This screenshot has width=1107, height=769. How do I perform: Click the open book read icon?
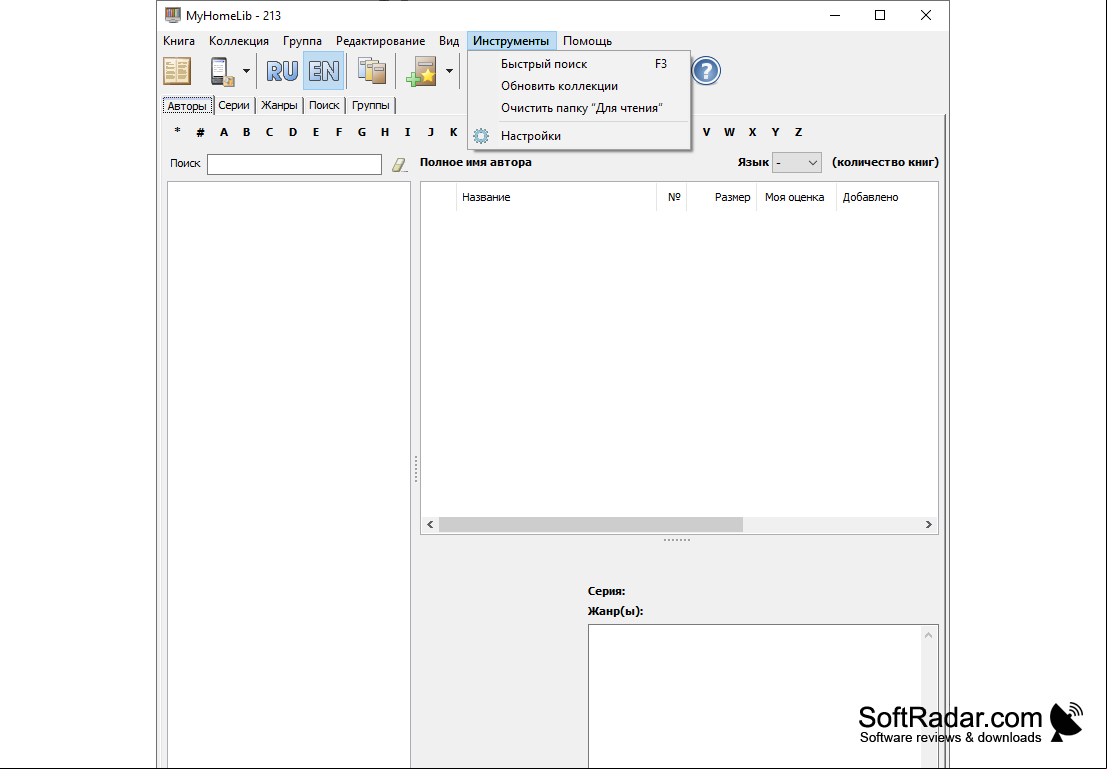177,71
